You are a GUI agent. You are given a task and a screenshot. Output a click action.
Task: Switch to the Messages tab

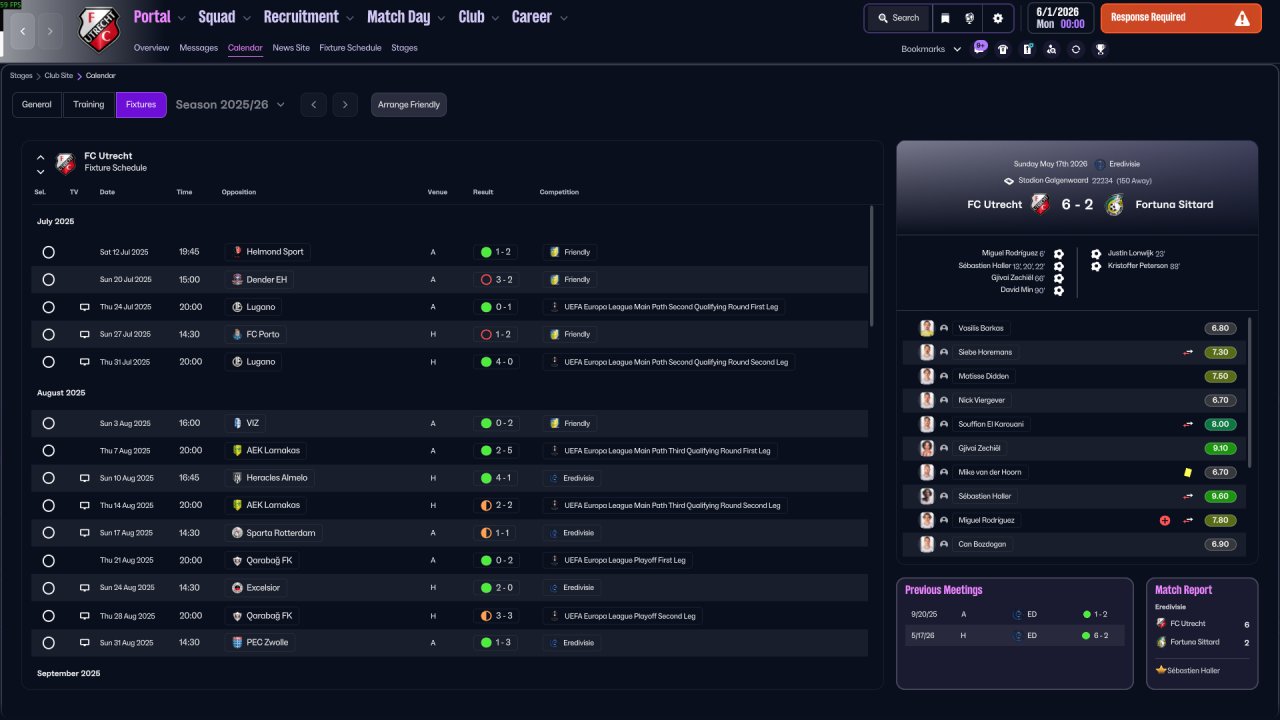point(198,48)
